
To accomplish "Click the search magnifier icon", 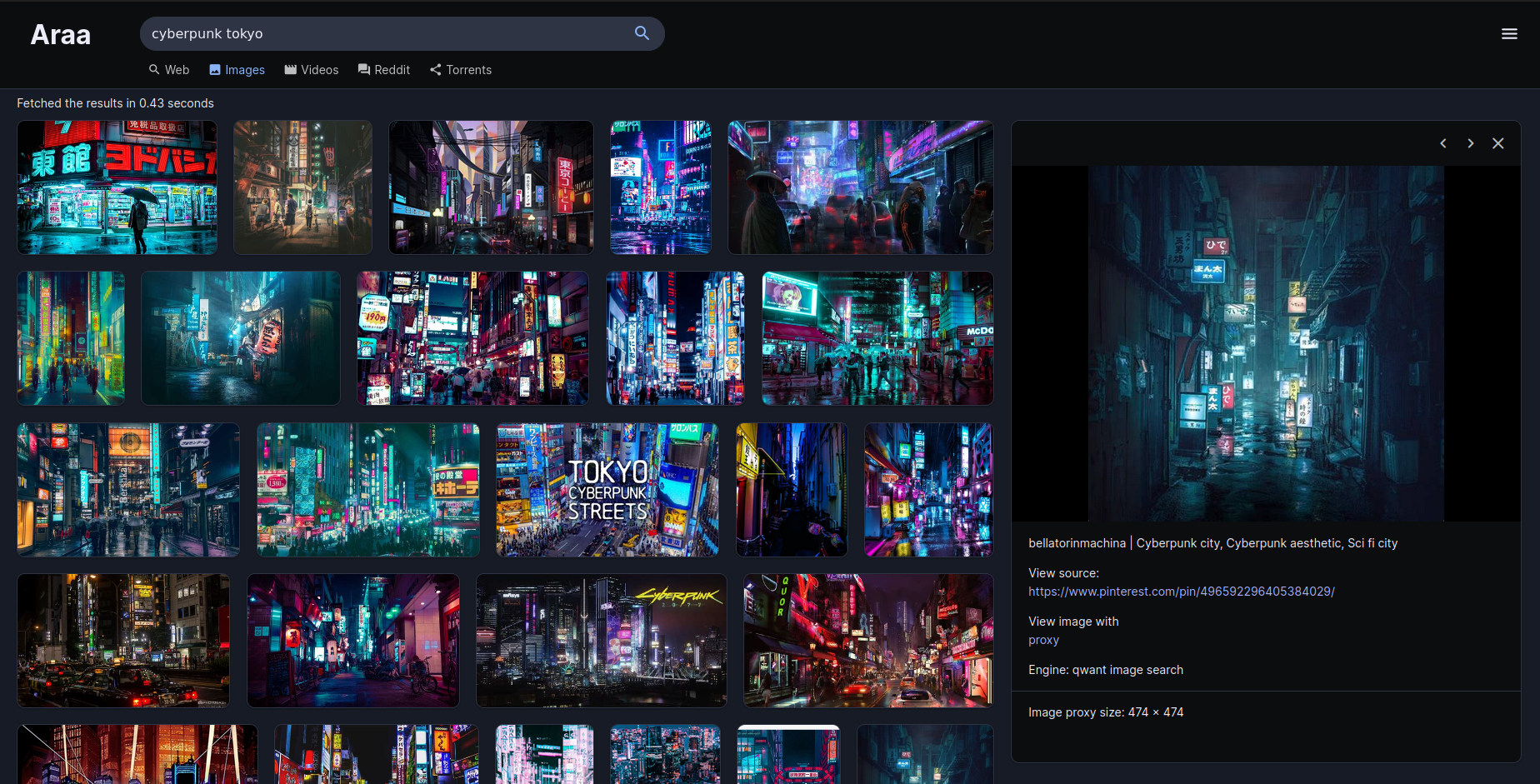I will (x=642, y=33).
